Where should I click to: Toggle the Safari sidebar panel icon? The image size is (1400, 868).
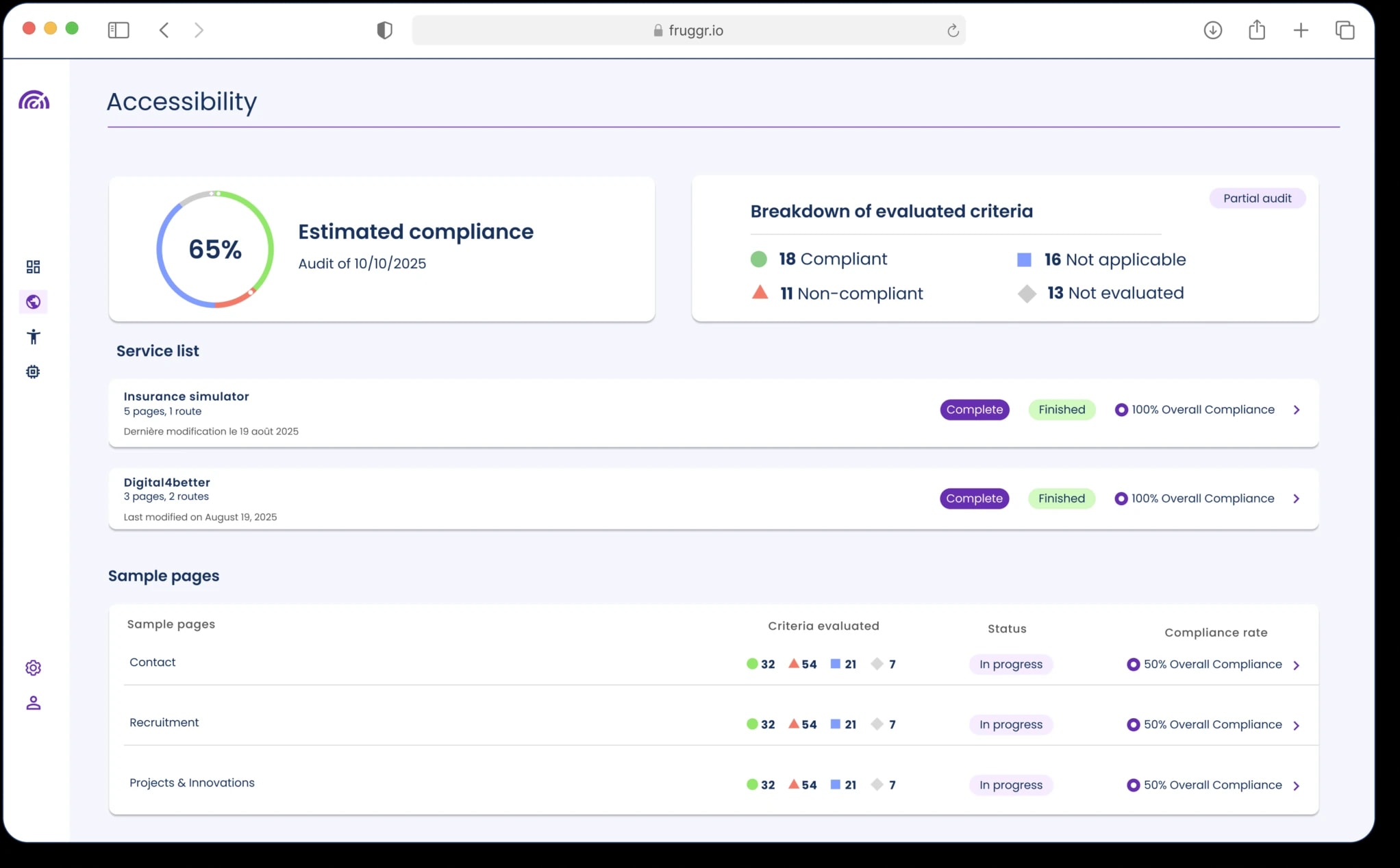coord(118,30)
